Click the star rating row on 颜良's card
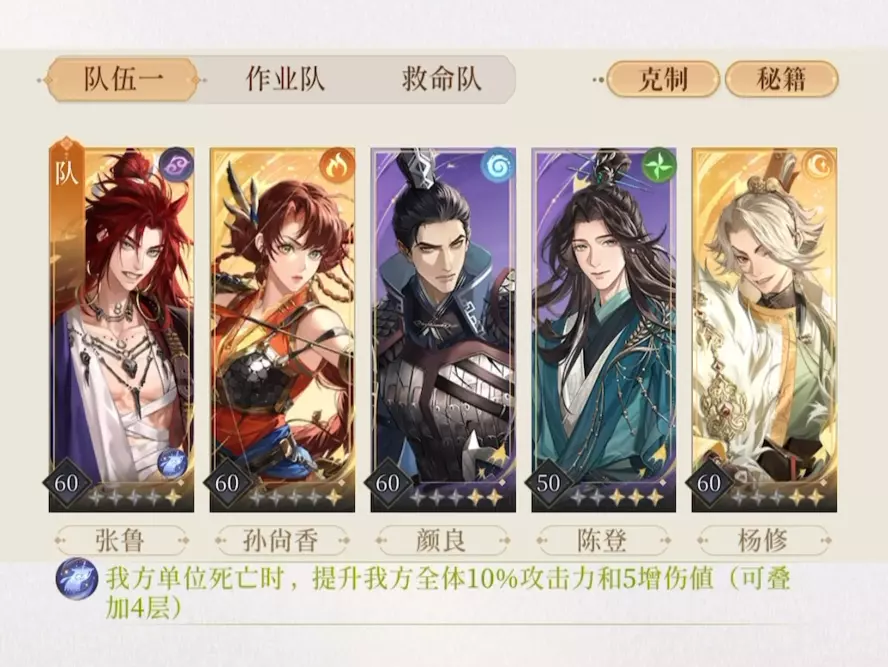 tap(456, 498)
